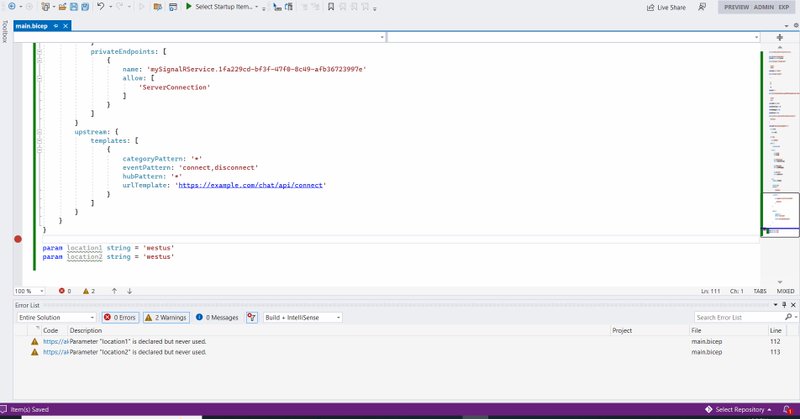Toggle the 0 Errors filter

click(x=120, y=317)
